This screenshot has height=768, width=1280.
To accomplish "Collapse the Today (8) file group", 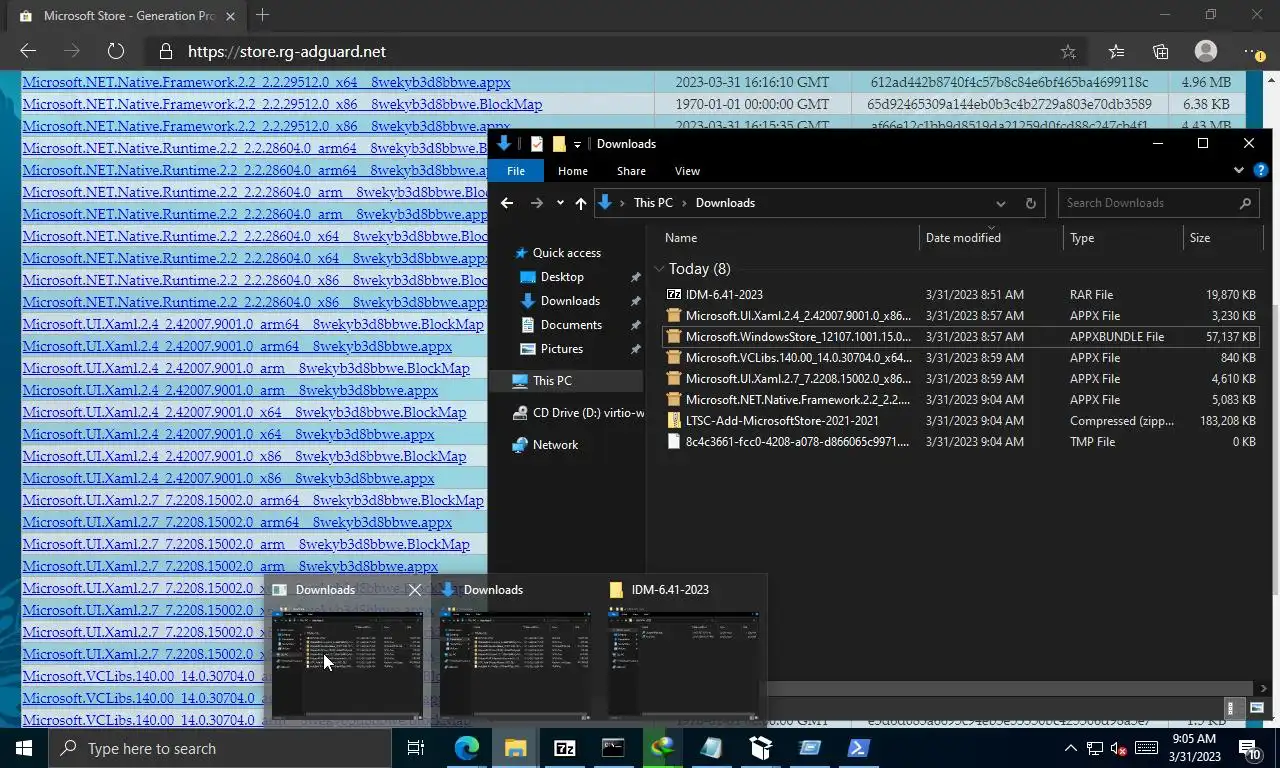I will click(659, 269).
